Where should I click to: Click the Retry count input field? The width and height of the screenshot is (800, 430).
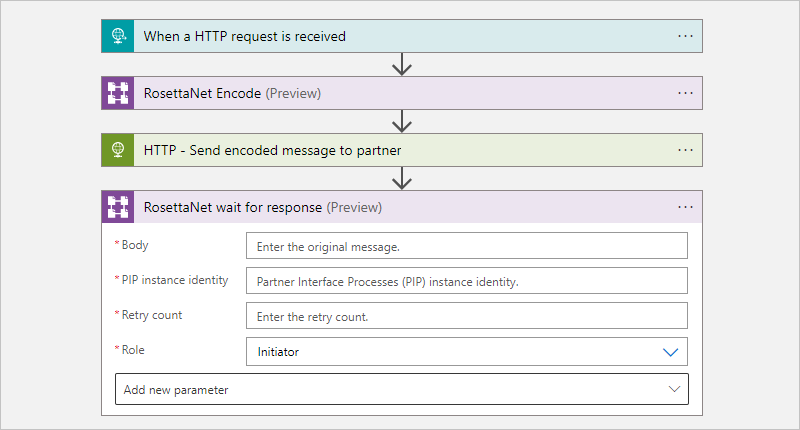tap(467, 316)
